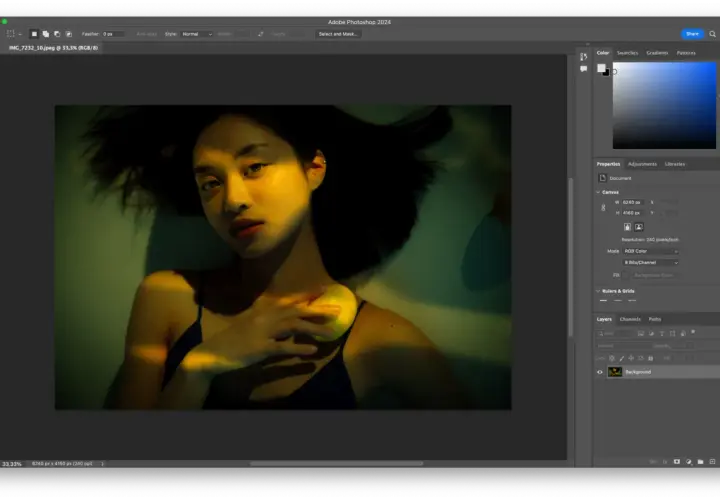The height and width of the screenshot is (500, 720).
Task: Click the create new layer icon
Action: pos(712,461)
